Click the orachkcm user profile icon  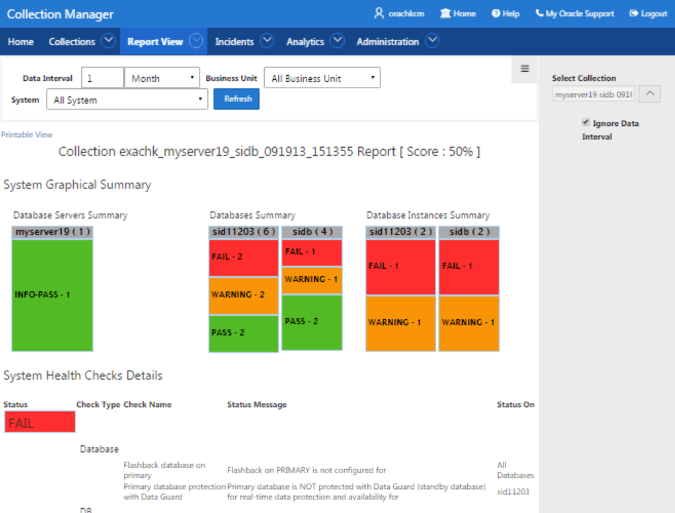click(x=379, y=13)
